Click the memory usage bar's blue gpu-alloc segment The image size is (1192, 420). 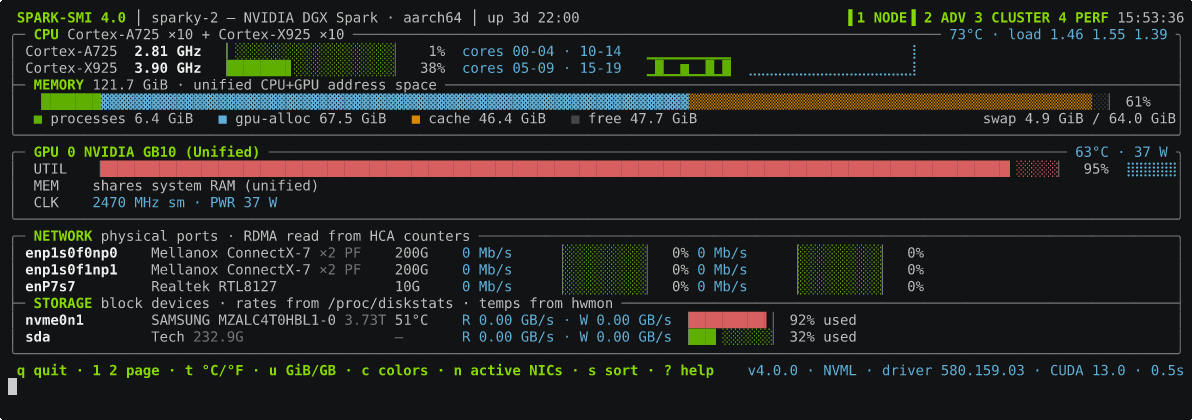coord(395,102)
